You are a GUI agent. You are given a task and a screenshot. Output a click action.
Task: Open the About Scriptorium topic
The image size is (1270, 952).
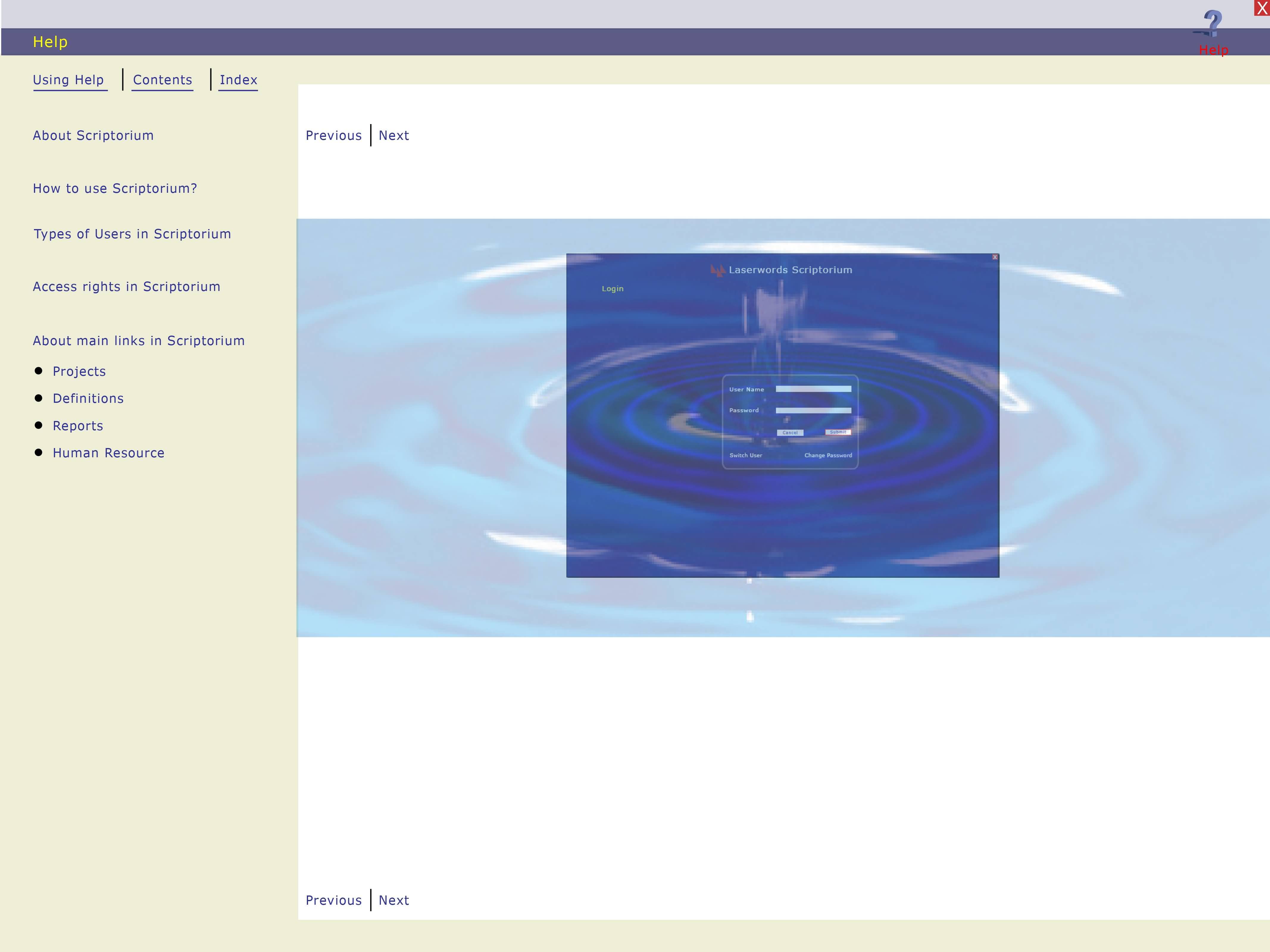click(x=93, y=135)
